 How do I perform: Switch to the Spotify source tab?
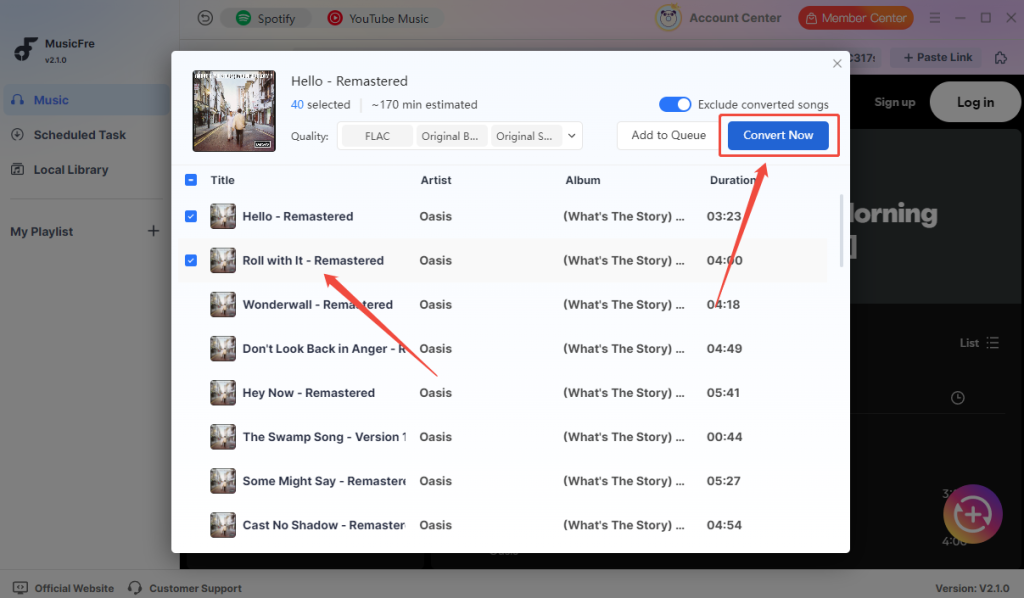[x=266, y=18]
